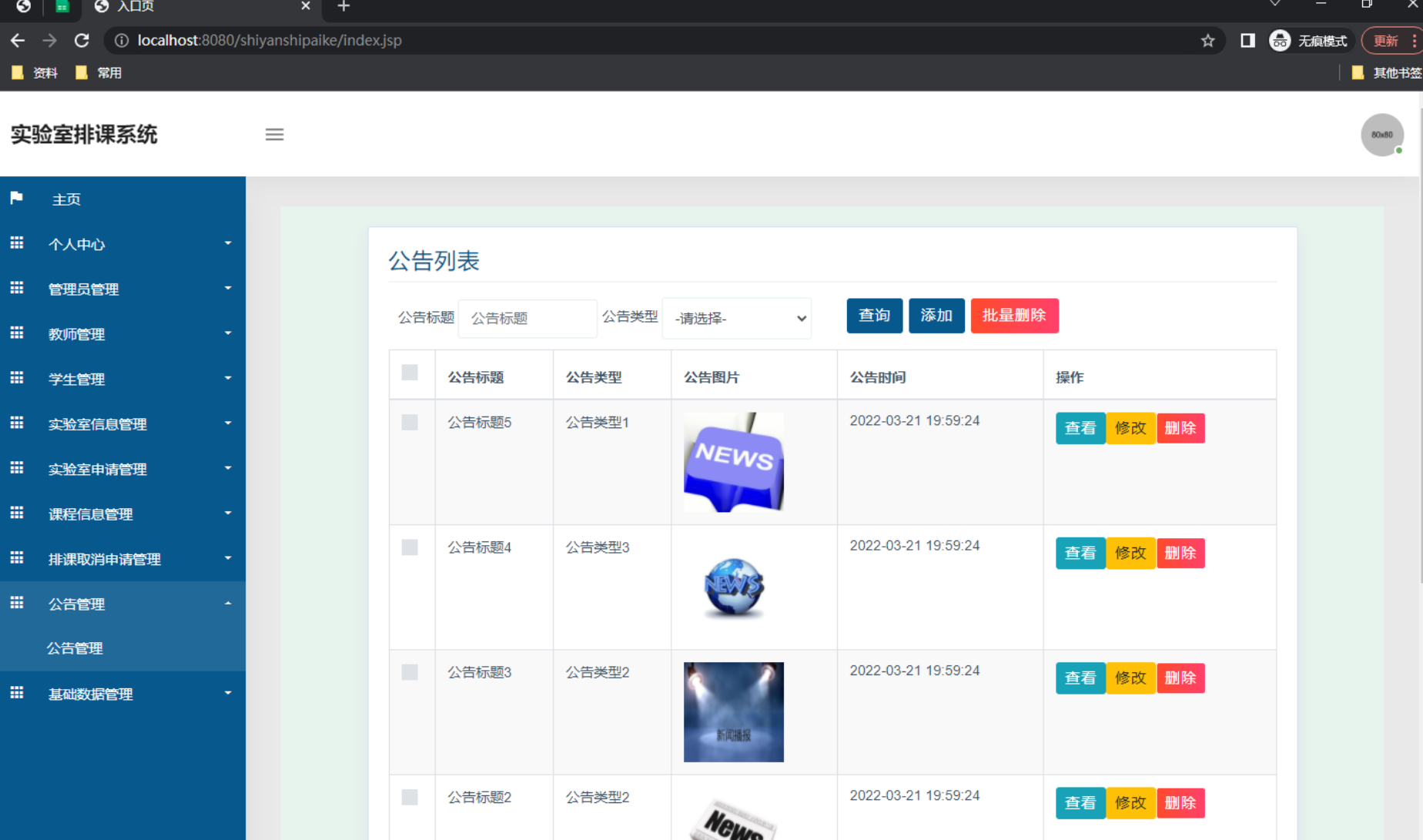Click the grid icon beside 公告管理
This screenshot has width=1423, height=840.
coord(16,603)
